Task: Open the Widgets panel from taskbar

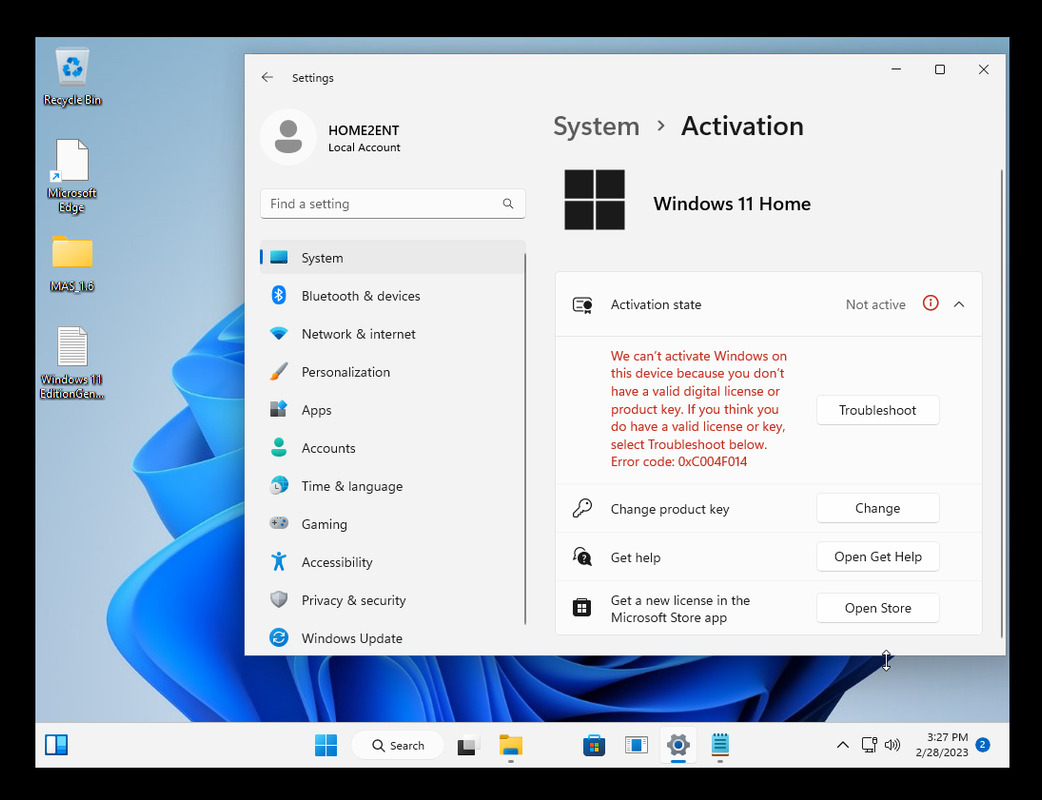Action: point(56,745)
